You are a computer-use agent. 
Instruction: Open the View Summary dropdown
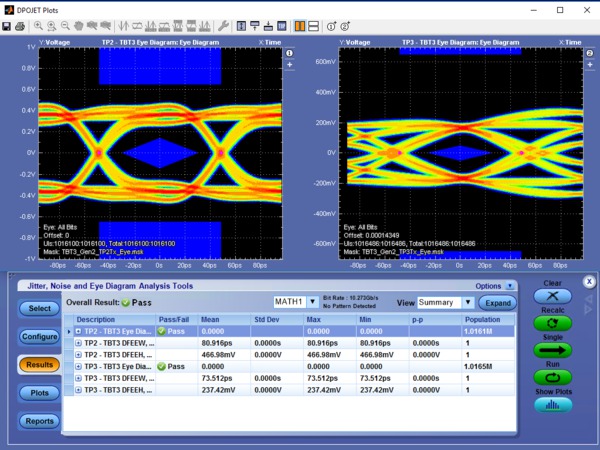[x=467, y=302]
